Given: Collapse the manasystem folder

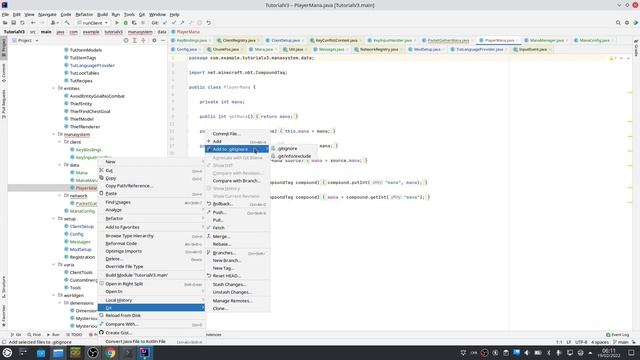Looking at the screenshot, I should 53,134.
